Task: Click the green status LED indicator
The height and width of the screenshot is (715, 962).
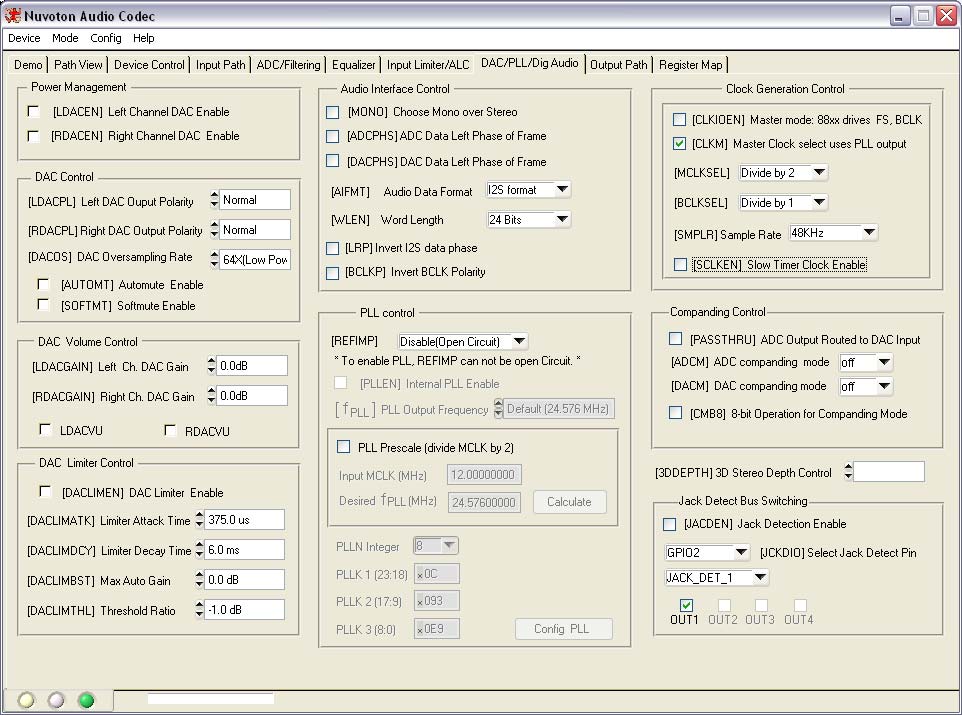Action: pyautogui.click(x=87, y=699)
